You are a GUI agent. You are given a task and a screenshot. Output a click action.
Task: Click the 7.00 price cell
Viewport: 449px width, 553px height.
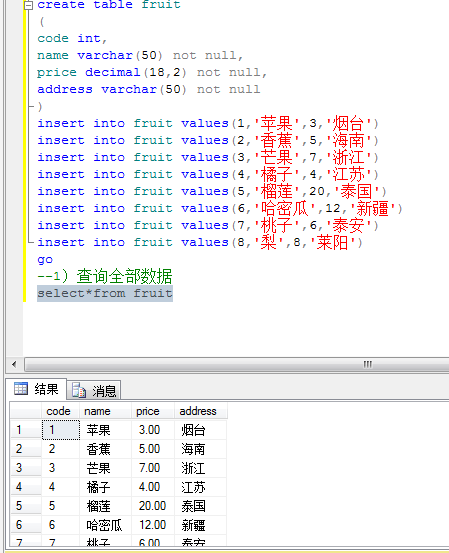pos(153,468)
